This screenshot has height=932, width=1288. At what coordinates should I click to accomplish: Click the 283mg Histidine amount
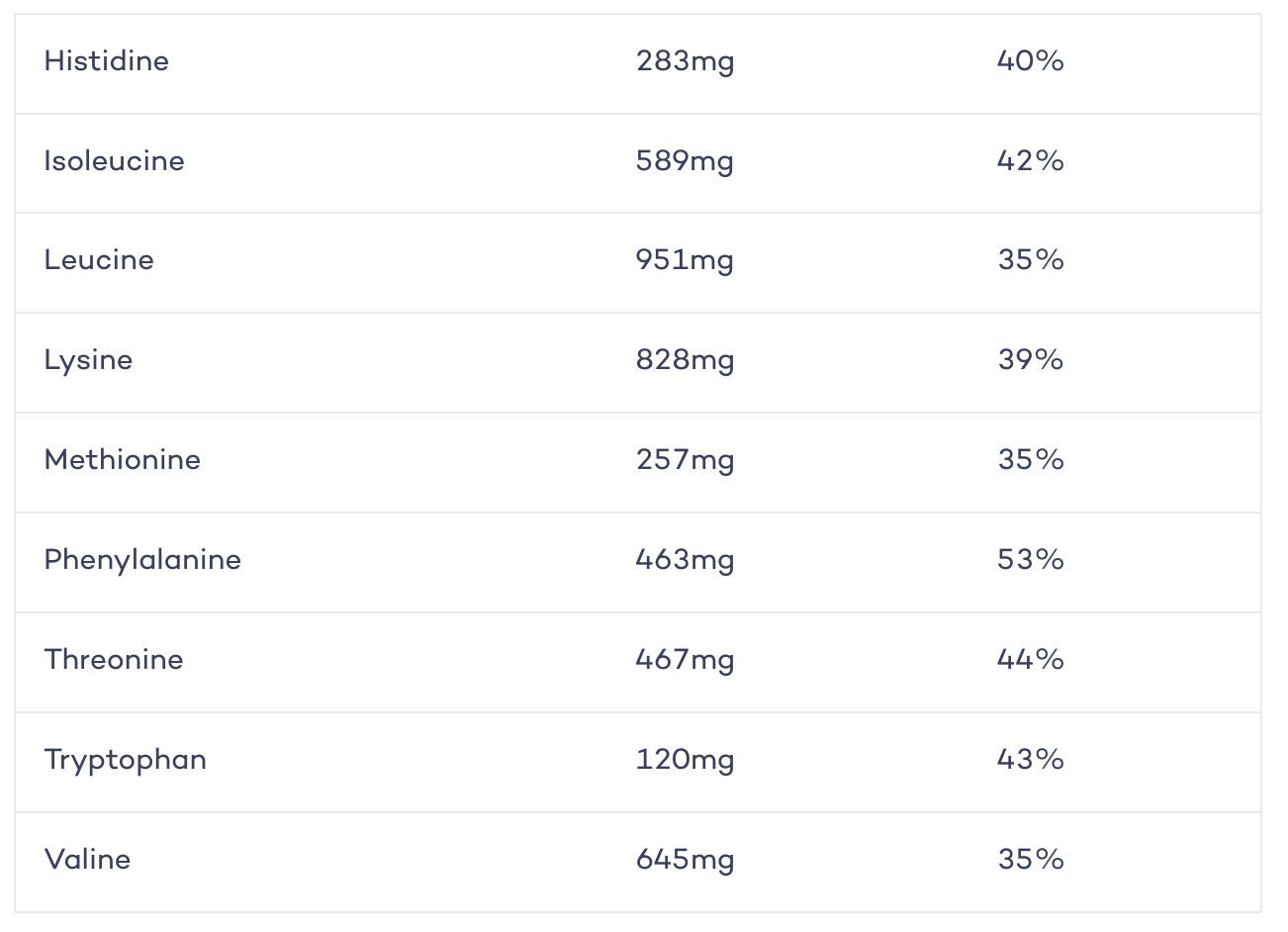(686, 61)
